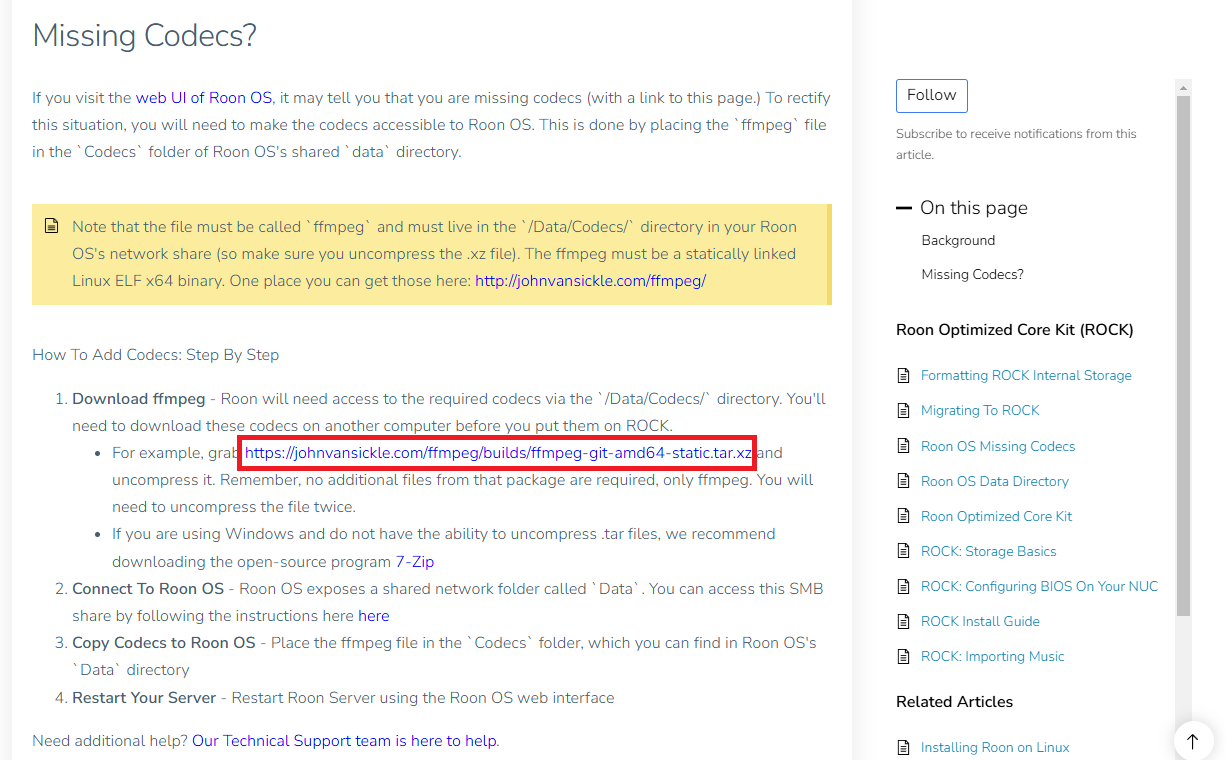Click the document icon beside 'ROCK: Importing Music'
Image resolution: width=1226 pixels, height=760 pixels.
(x=903, y=657)
